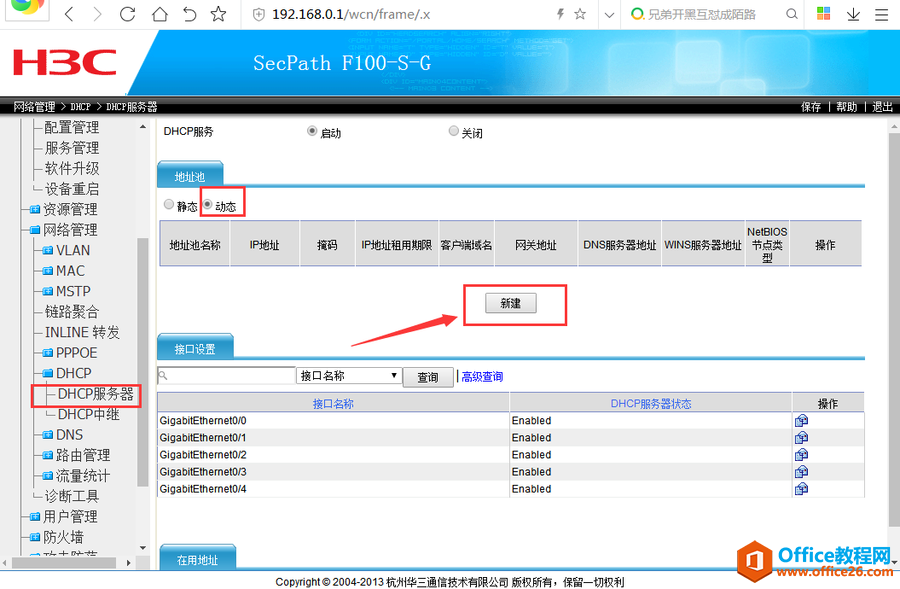This screenshot has height=589, width=900.
Task: Click the browser address bar URL
Action: pyautogui.click(x=351, y=14)
